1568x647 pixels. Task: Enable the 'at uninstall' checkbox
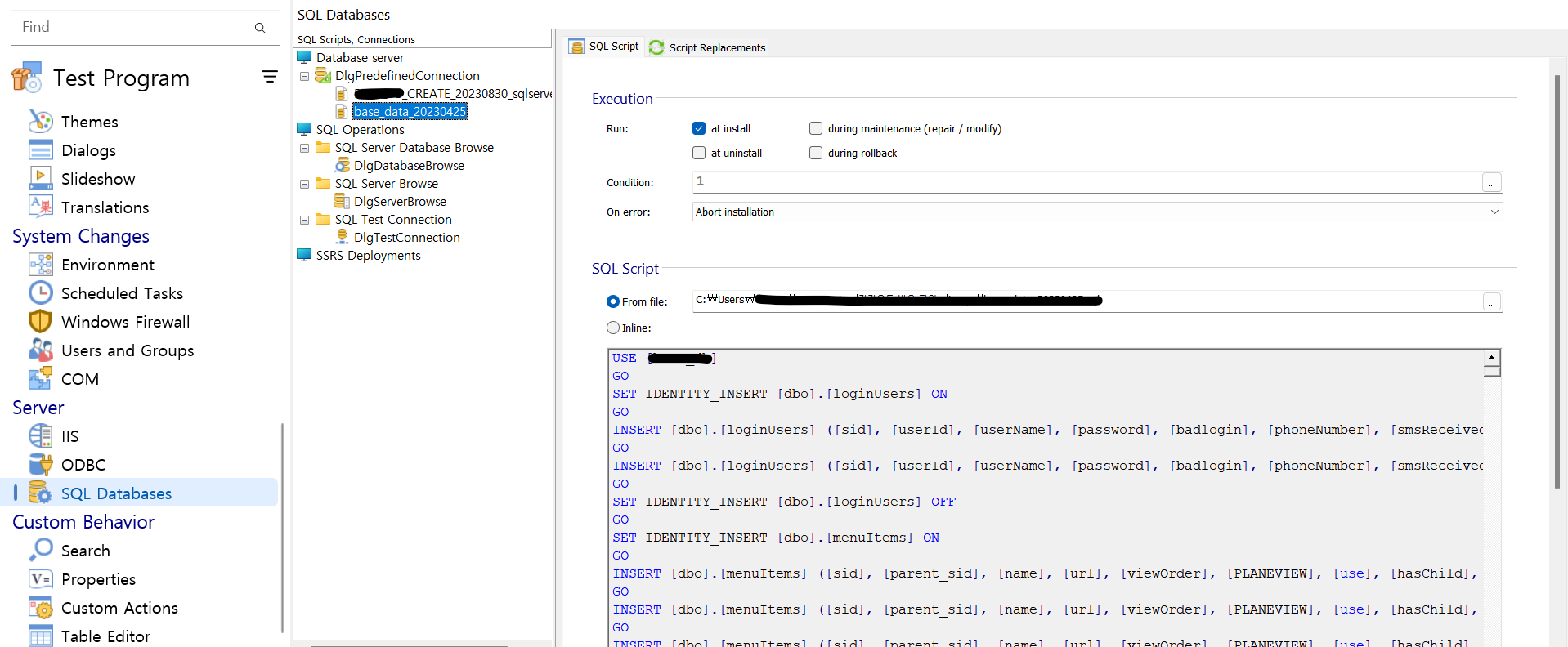pos(699,153)
